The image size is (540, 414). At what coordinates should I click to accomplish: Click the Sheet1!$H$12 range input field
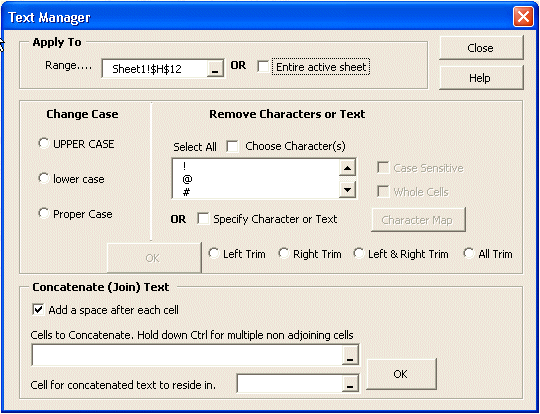155,69
